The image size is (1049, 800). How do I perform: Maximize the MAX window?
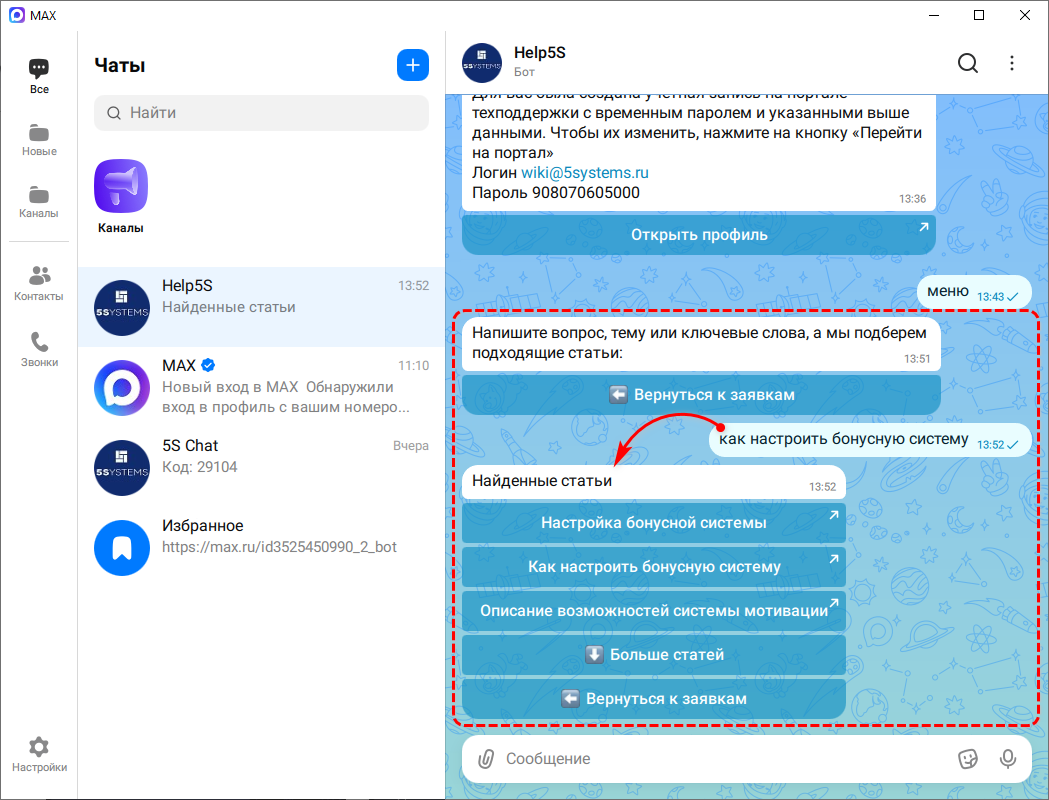[979, 15]
